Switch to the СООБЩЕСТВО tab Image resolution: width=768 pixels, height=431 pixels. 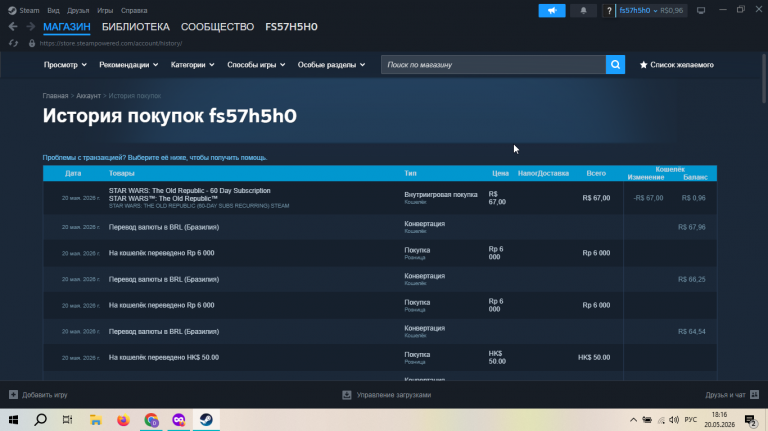[217, 27]
